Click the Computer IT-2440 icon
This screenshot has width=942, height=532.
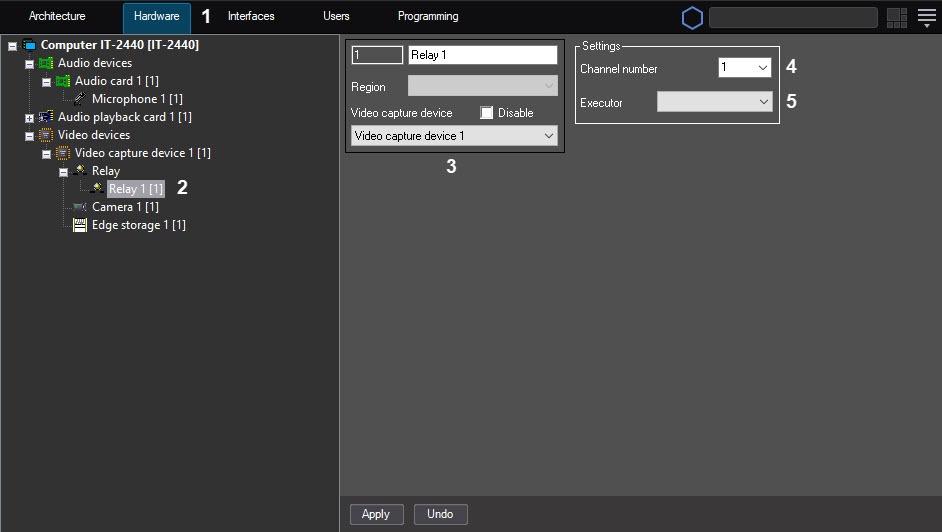click(29, 45)
